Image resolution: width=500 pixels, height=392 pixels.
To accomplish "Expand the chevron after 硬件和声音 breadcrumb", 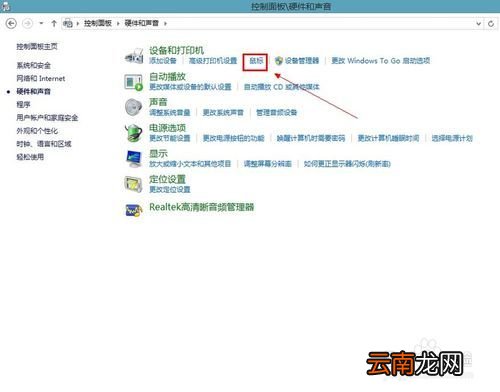I will click(x=165, y=23).
